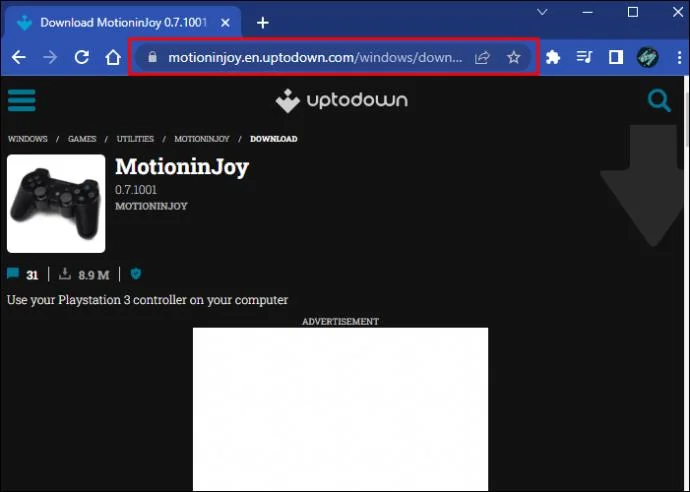This screenshot has height=492, width=690.
Task: Open the media controls icon
Action: click(x=584, y=57)
